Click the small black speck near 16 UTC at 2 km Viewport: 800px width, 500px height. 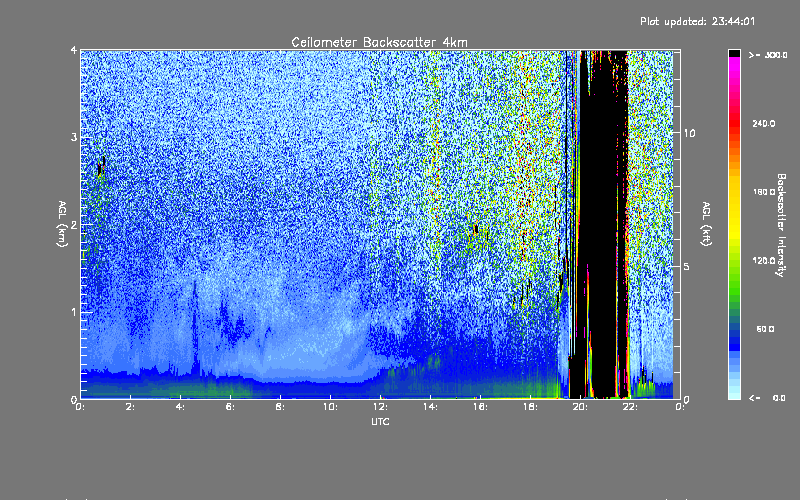(x=476, y=230)
